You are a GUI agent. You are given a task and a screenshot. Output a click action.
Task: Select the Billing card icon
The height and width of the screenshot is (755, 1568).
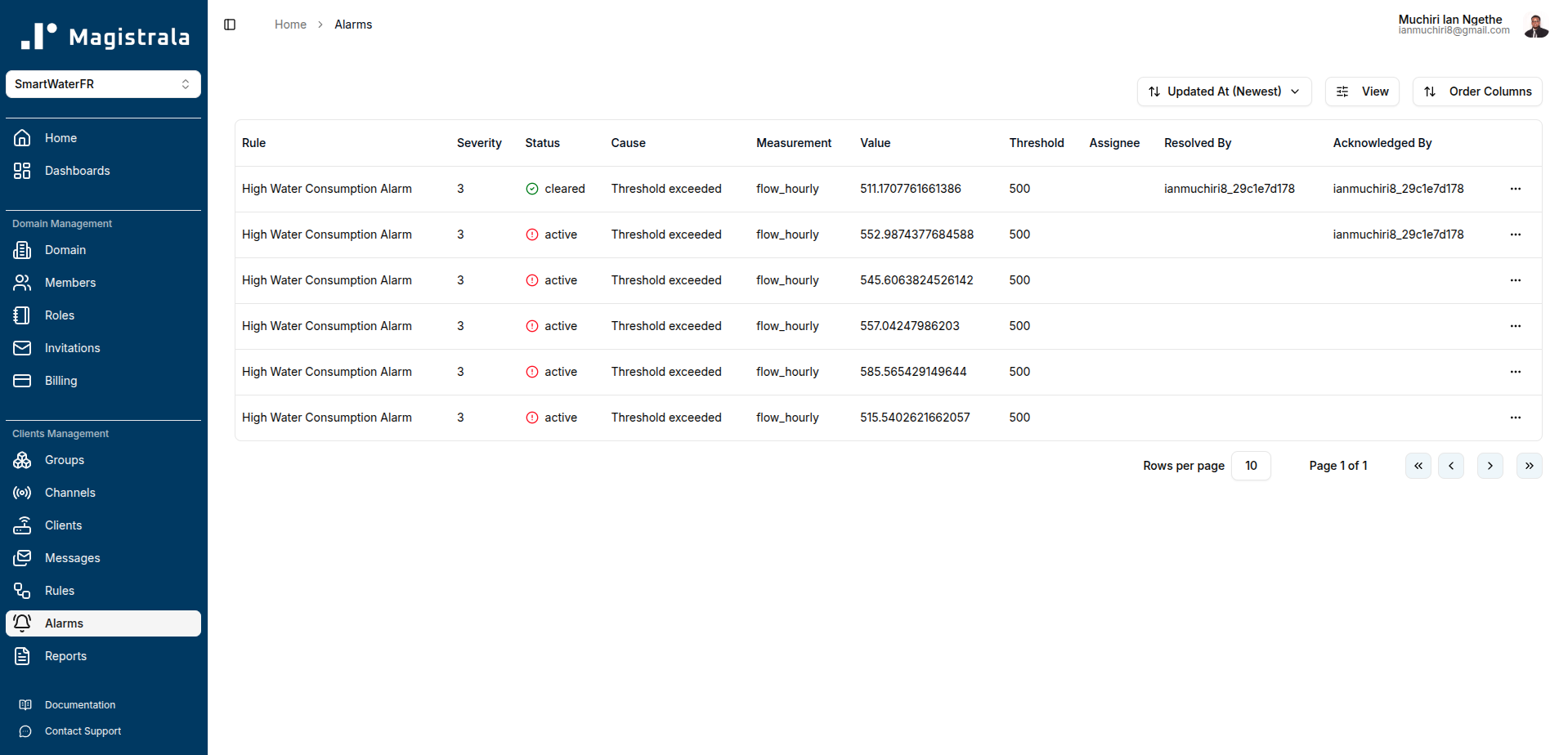point(22,381)
